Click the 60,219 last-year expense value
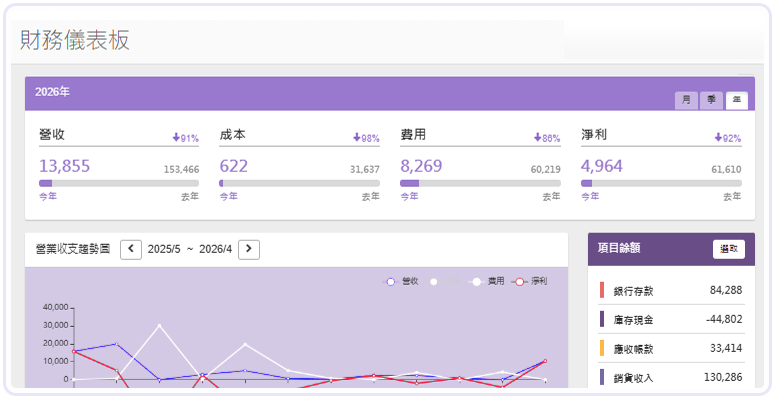 click(545, 169)
